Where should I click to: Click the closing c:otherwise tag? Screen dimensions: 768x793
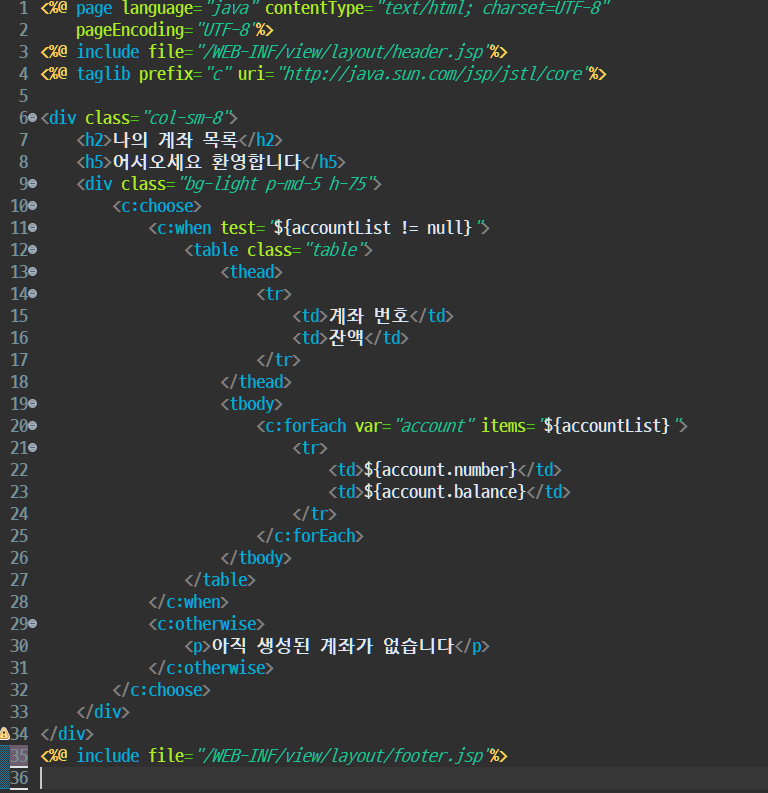tap(211, 668)
